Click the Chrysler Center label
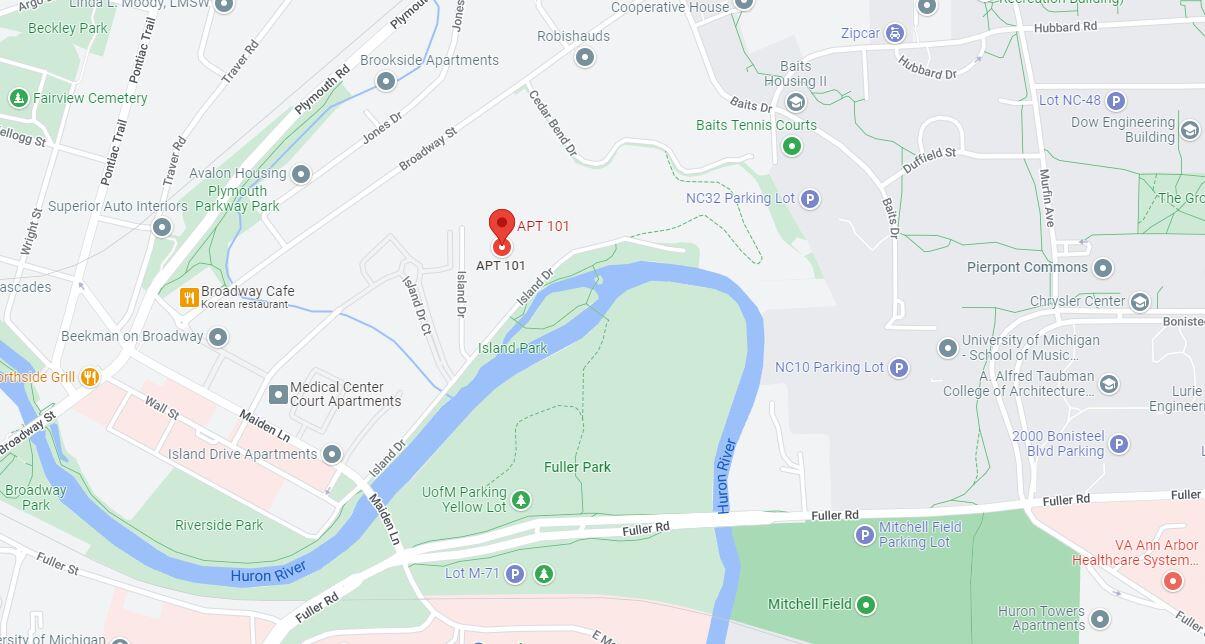The height and width of the screenshot is (644, 1205). click(x=1077, y=301)
